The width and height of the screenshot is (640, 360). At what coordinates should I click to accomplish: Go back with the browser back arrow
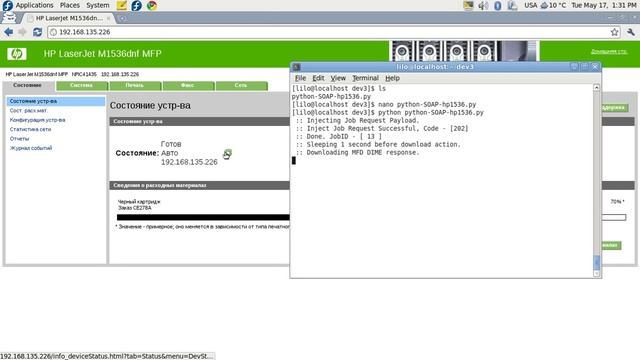8,32
